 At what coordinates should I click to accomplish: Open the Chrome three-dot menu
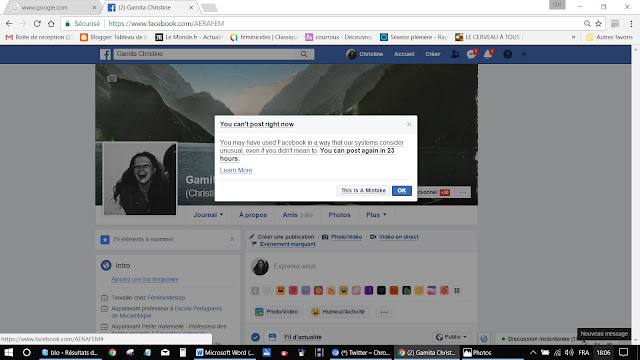pyautogui.click(x=631, y=24)
